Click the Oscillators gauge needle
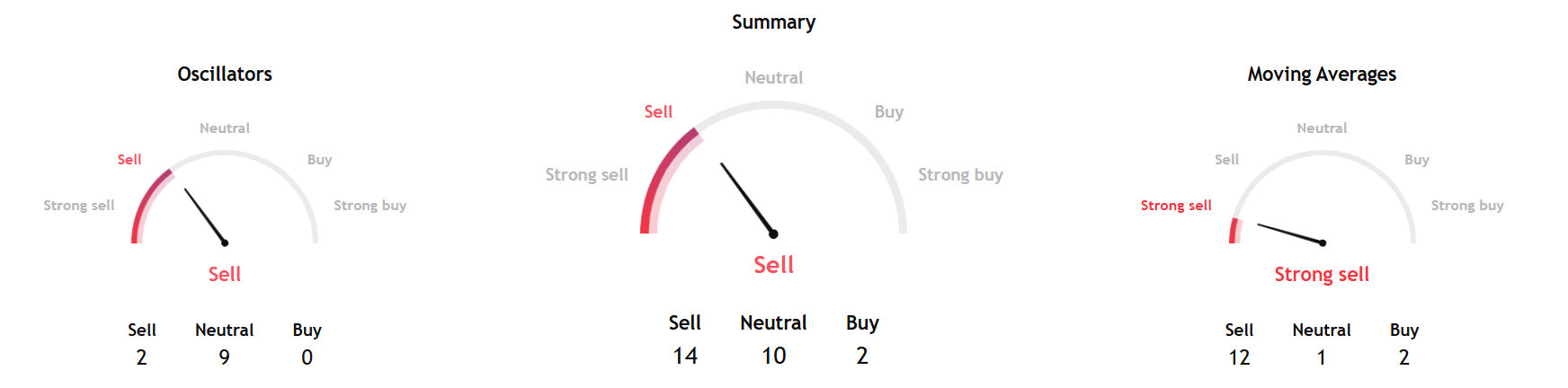Image resolution: width=1568 pixels, height=388 pixels. [205, 216]
